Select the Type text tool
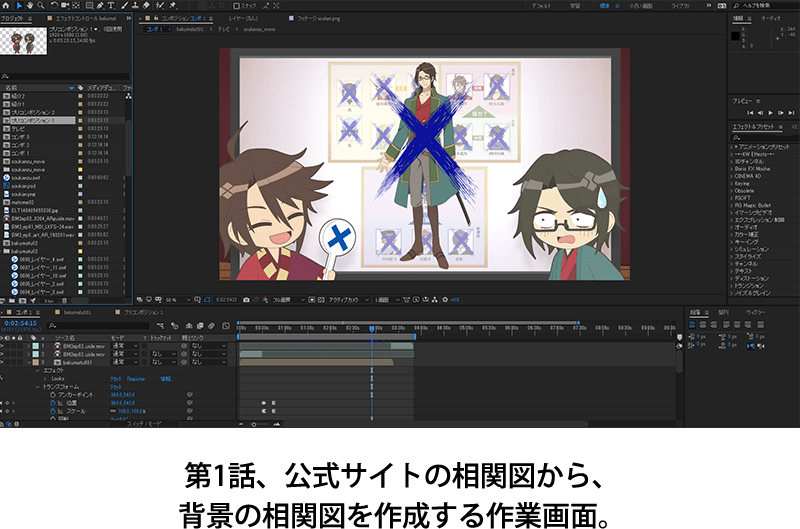800x529 pixels. pyautogui.click(x=111, y=5)
